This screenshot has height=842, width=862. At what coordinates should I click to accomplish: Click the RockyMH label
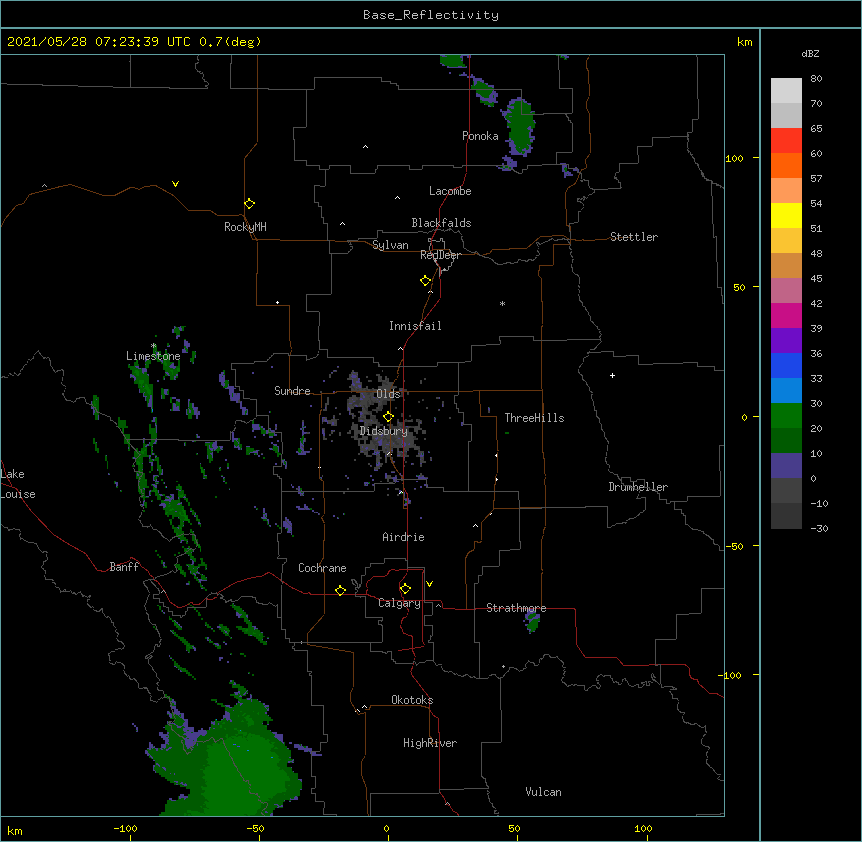(x=245, y=227)
